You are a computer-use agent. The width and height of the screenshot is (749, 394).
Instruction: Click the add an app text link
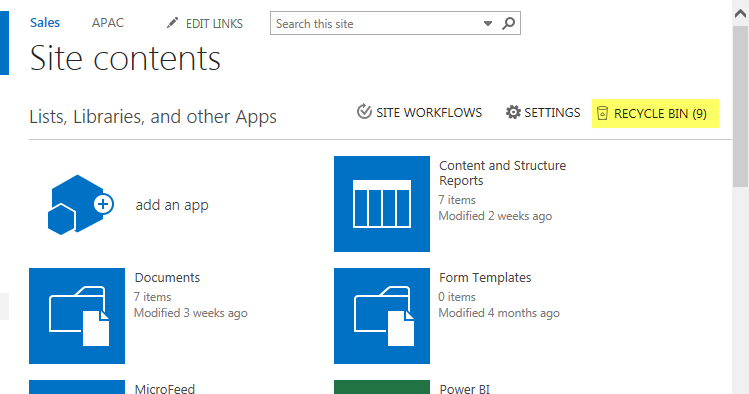tap(172, 205)
